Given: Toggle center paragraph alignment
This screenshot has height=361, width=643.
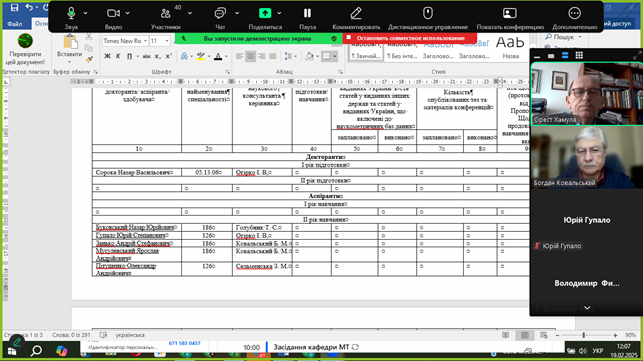Looking at the screenshot, I should point(250,56).
